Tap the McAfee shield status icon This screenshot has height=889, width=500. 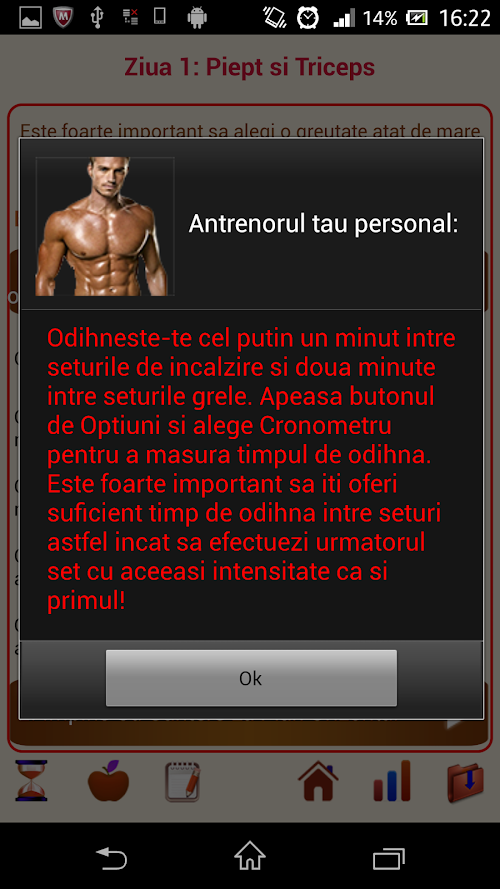tap(63, 18)
